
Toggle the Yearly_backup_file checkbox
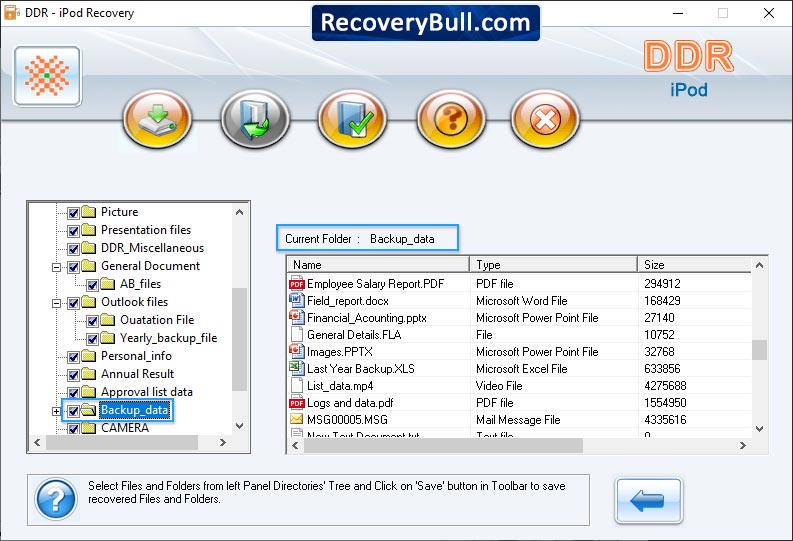[x=92, y=339]
